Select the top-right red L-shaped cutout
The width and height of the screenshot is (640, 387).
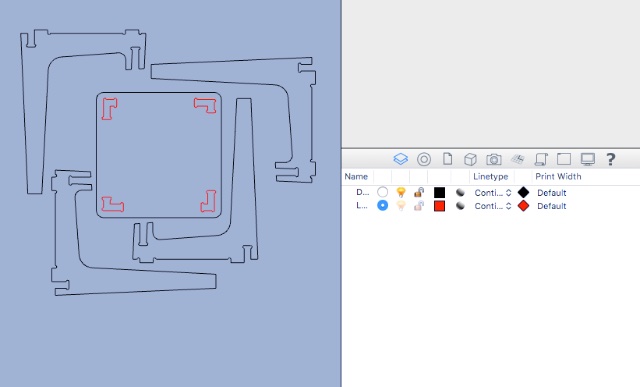coord(205,105)
